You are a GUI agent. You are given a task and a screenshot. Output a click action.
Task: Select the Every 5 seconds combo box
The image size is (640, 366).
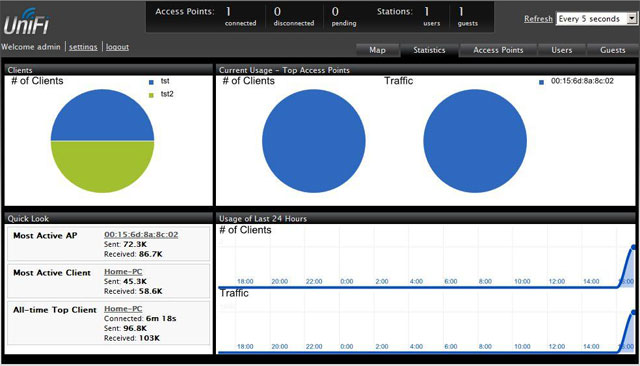tap(596, 18)
